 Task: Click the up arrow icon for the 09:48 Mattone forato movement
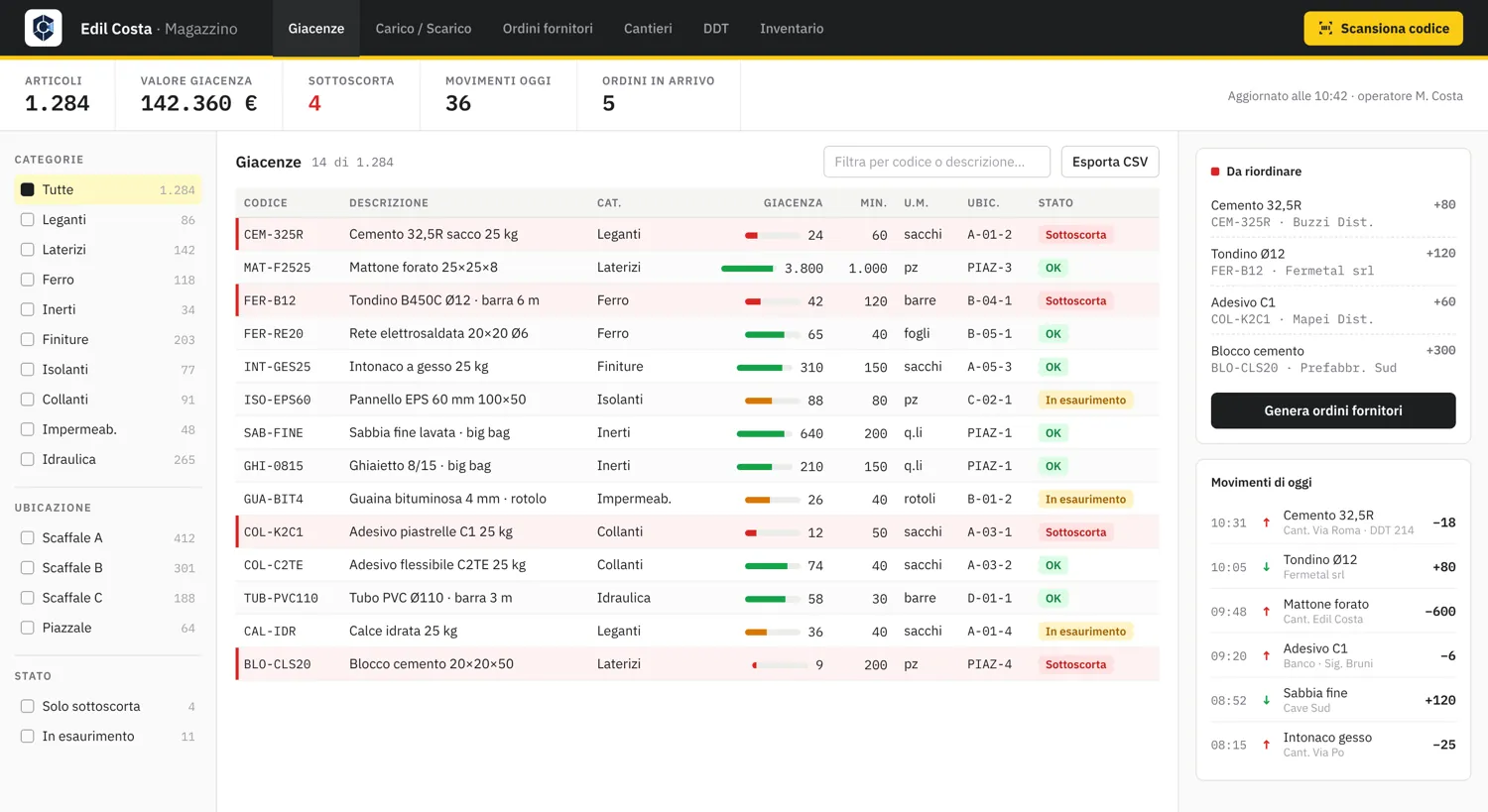click(x=1266, y=612)
